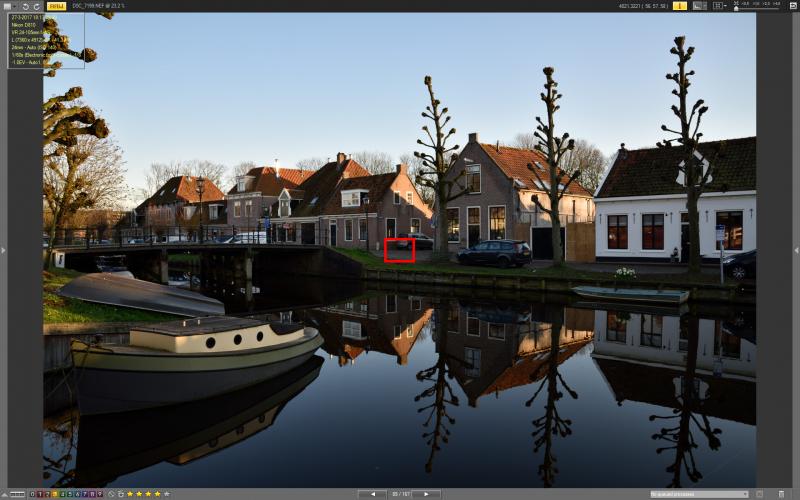Viewport: 800px width, 500px height.
Task: Apply the red color label 1
Action: [x=40, y=494]
